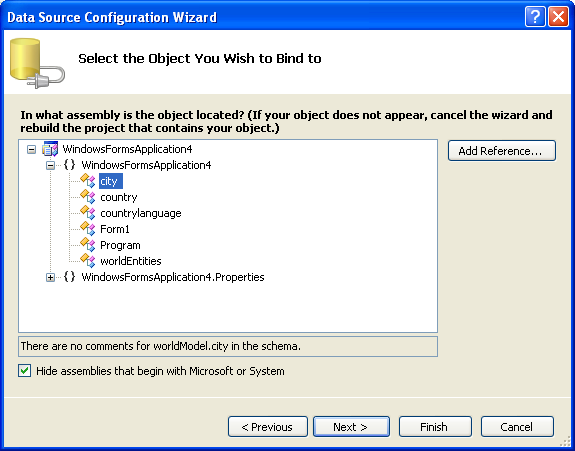This screenshot has width=575, height=451.
Task: Click the Add Reference button
Action: 502,151
